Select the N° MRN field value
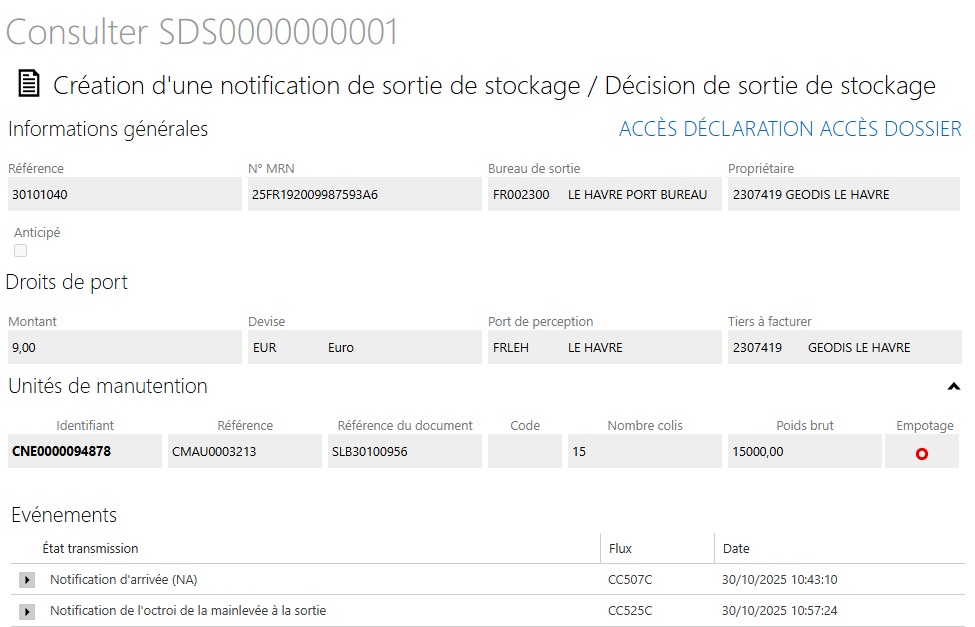 (364, 195)
